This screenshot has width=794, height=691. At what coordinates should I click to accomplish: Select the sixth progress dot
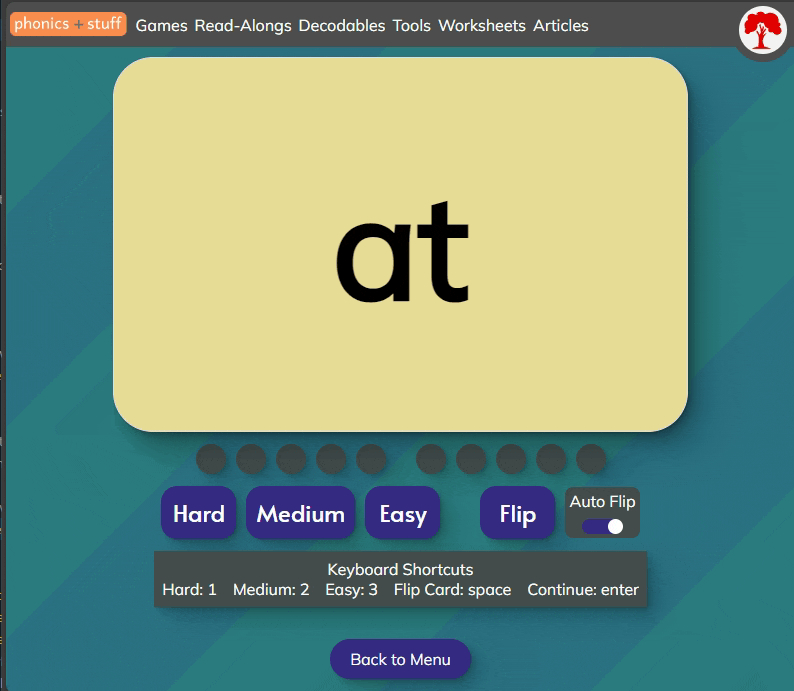431,459
